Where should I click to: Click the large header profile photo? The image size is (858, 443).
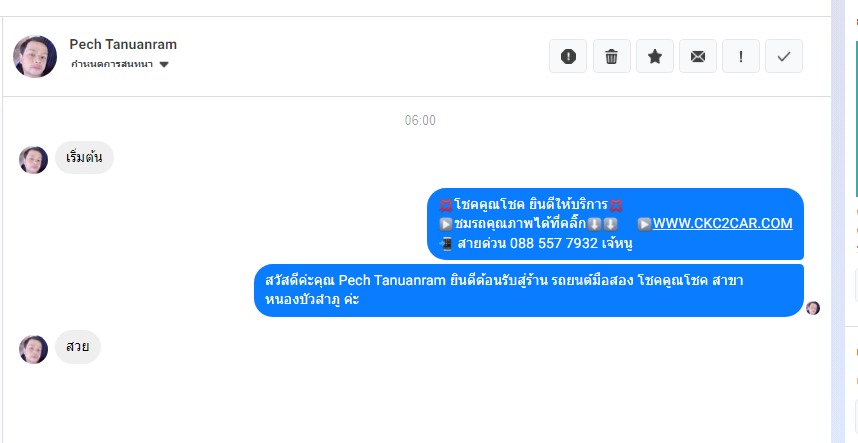point(35,56)
